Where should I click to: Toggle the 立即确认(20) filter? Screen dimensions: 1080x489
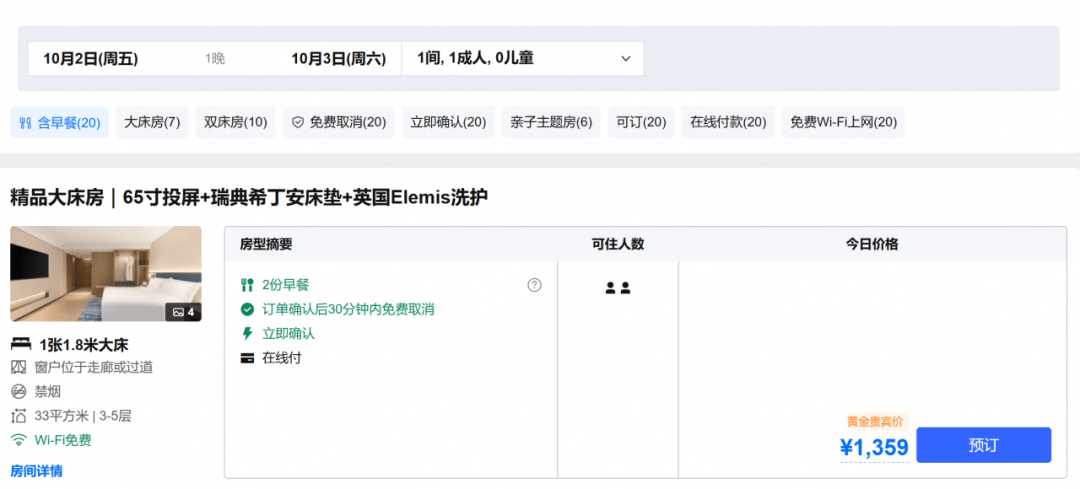click(448, 123)
